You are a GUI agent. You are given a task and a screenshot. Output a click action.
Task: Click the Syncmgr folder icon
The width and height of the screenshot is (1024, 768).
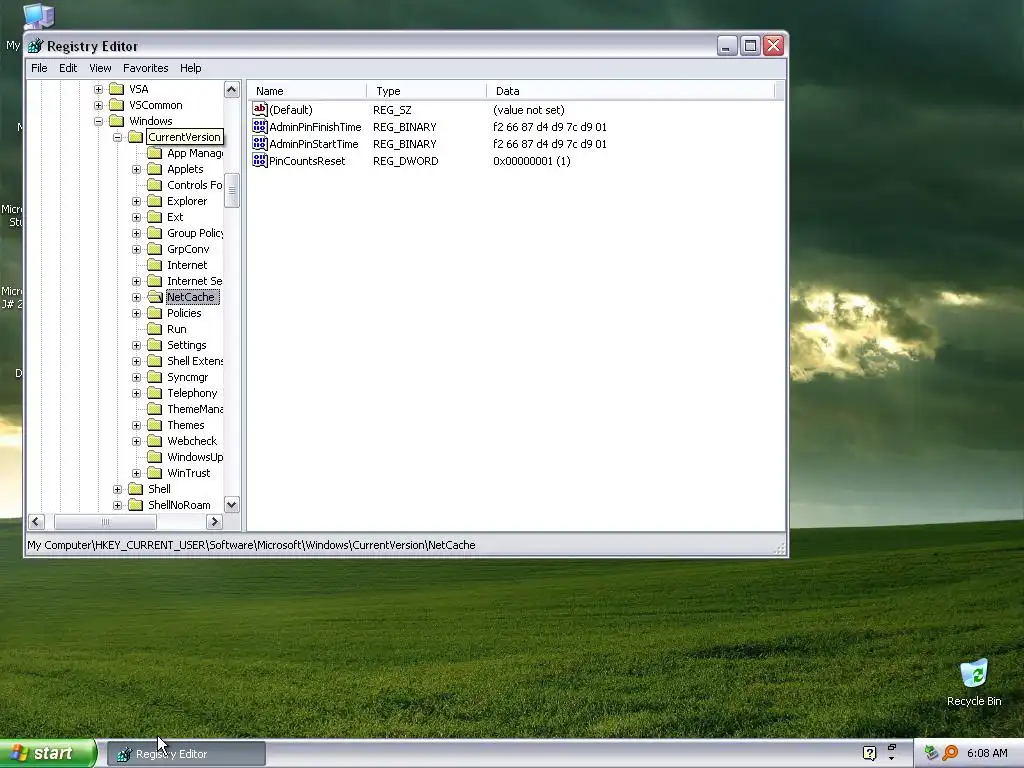pos(155,377)
